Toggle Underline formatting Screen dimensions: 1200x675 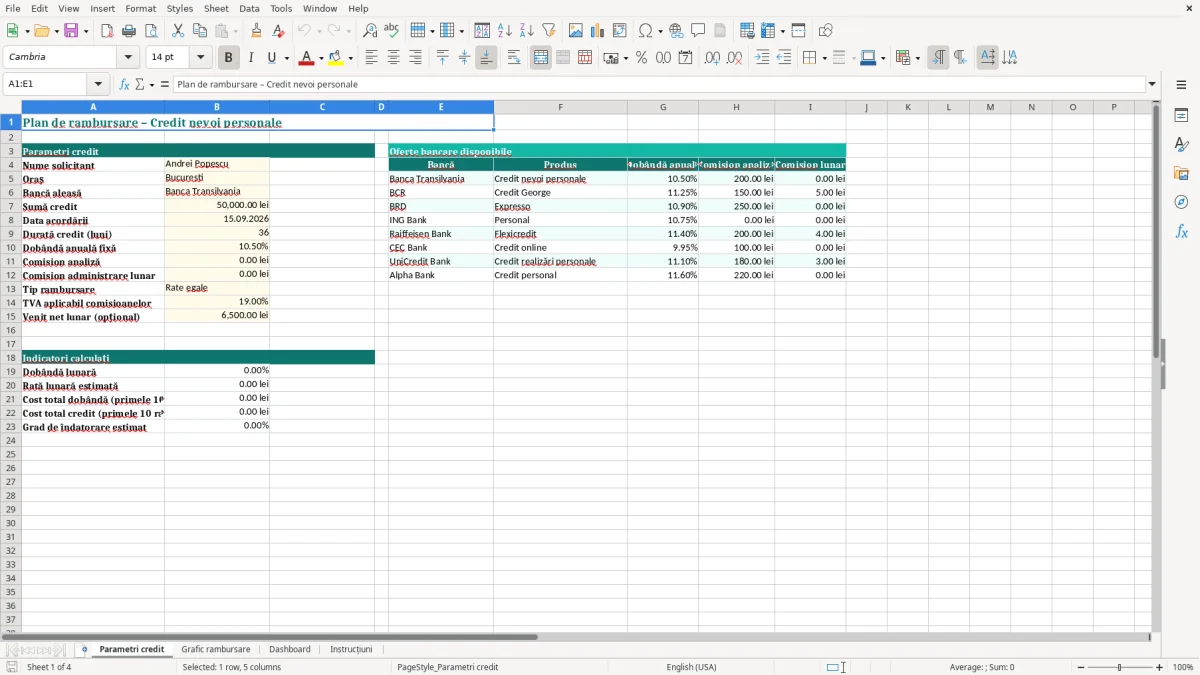(x=271, y=58)
